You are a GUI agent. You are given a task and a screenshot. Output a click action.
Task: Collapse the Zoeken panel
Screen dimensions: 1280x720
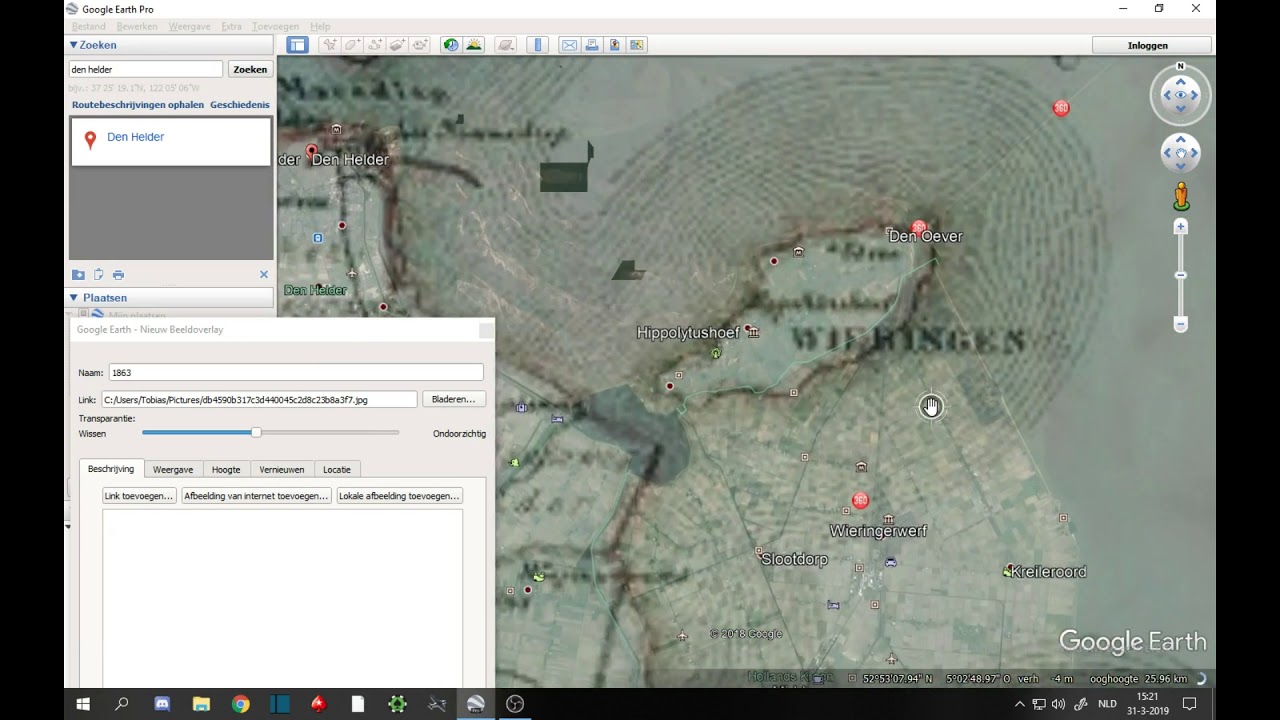(73, 45)
